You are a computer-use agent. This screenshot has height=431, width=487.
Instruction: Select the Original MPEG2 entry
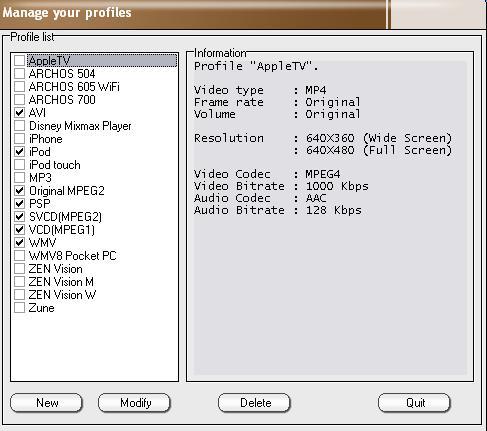pyautogui.click(x=67, y=191)
